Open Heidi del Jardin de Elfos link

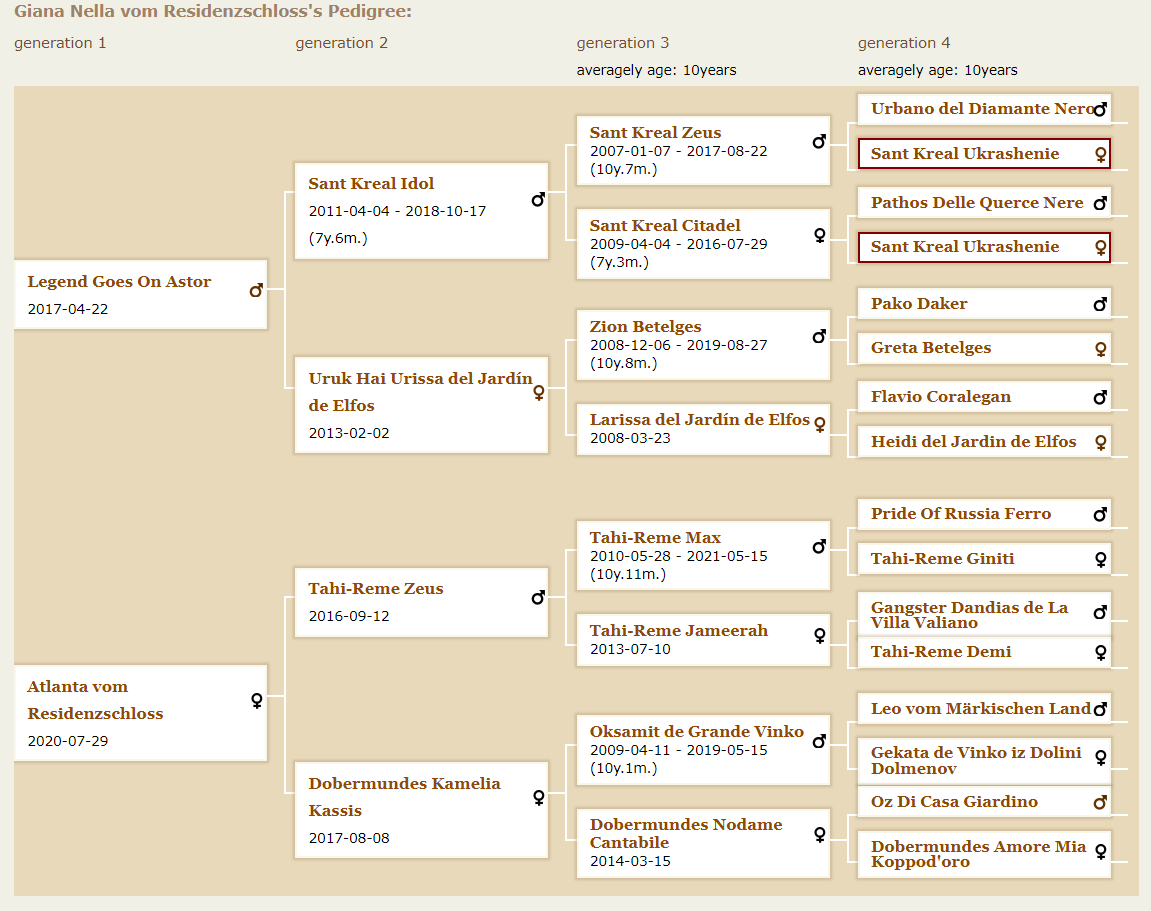click(973, 442)
